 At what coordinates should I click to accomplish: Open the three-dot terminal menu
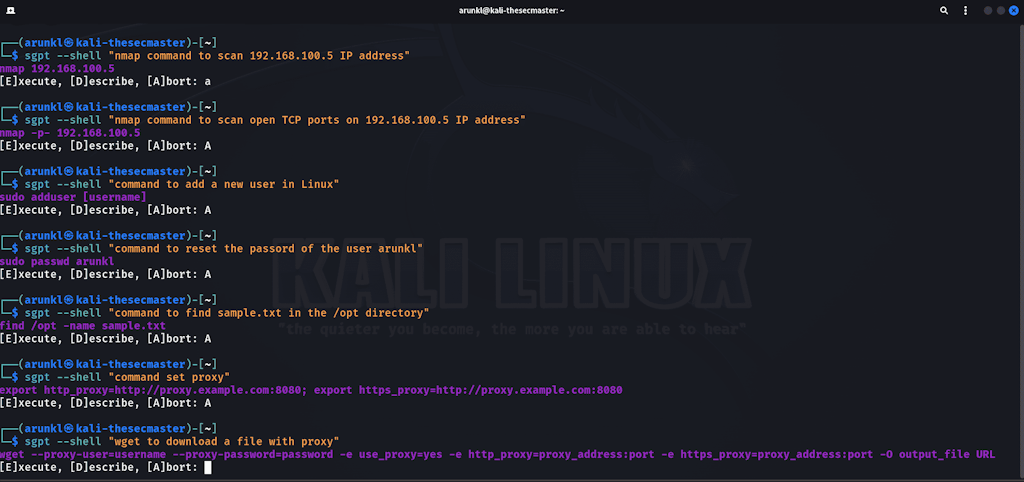coord(965,10)
